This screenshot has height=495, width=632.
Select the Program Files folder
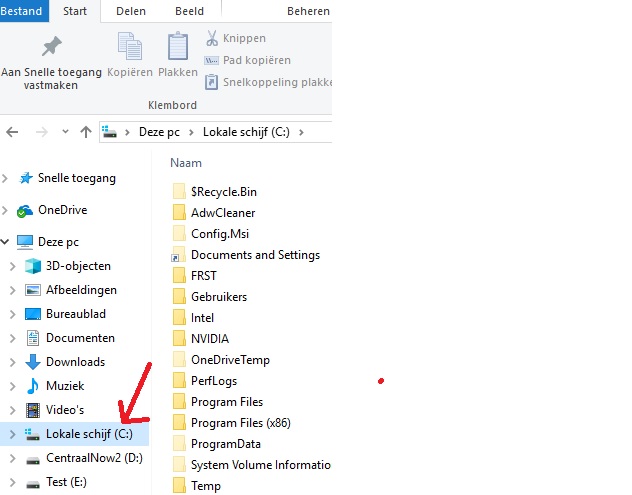pos(218,401)
